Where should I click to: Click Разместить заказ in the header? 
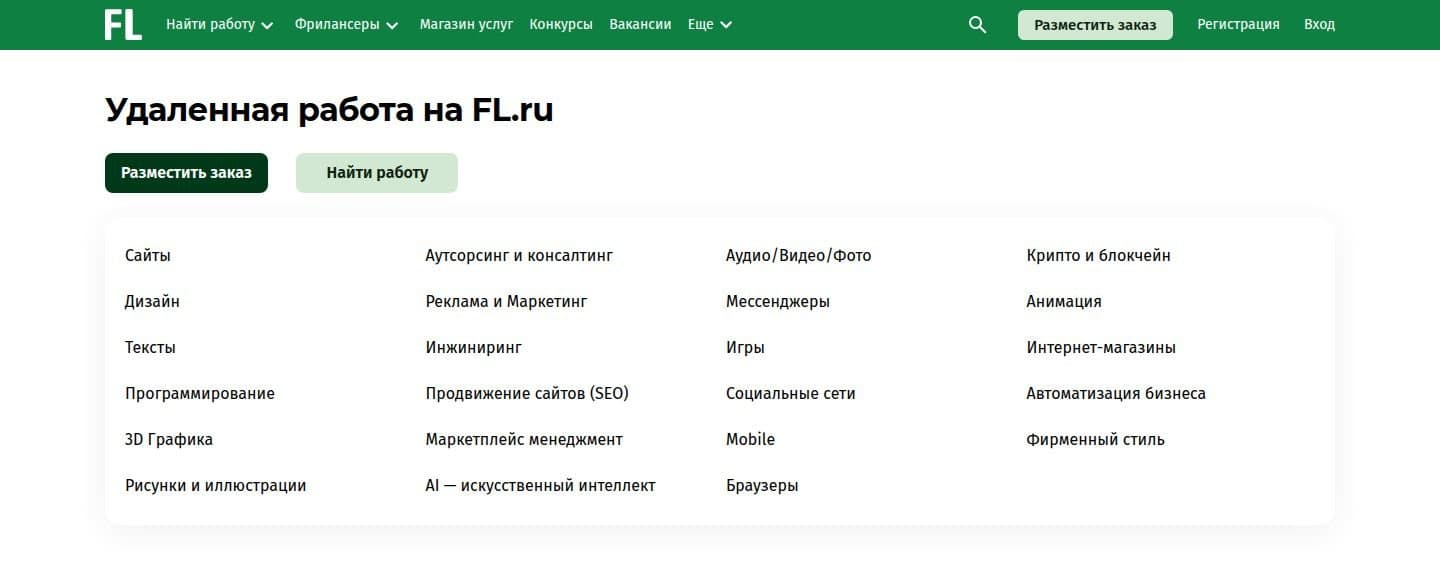pyautogui.click(x=1095, y=25)
